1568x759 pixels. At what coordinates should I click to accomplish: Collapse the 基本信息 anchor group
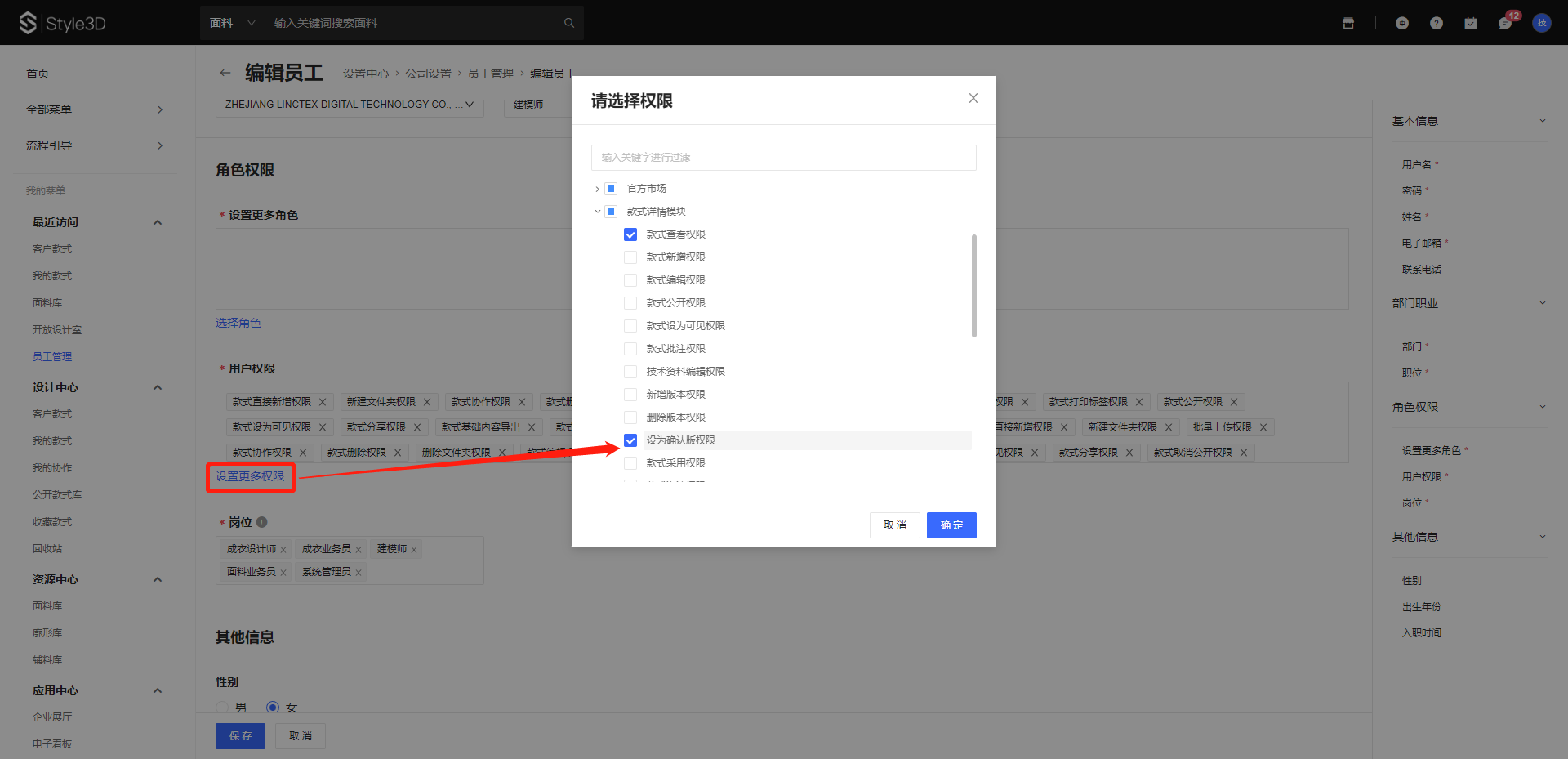[x=1543, y=121]
